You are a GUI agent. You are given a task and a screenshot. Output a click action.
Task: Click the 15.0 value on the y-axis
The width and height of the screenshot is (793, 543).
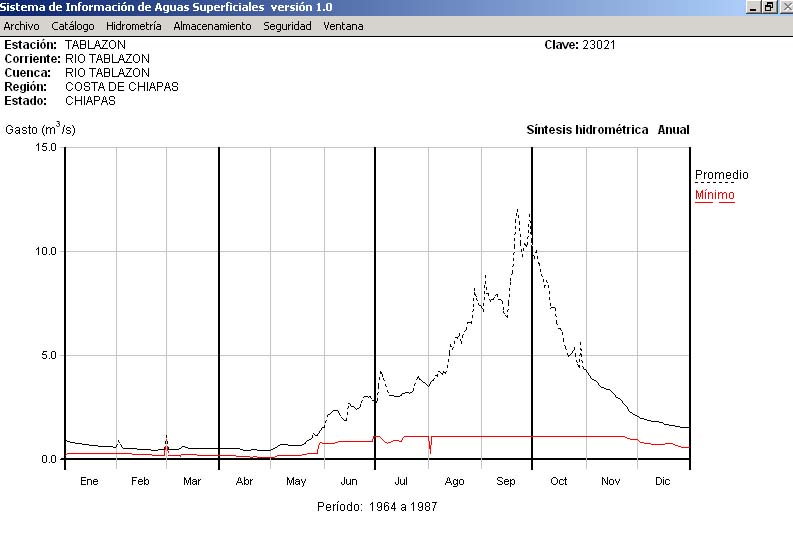tap(45, 147)
